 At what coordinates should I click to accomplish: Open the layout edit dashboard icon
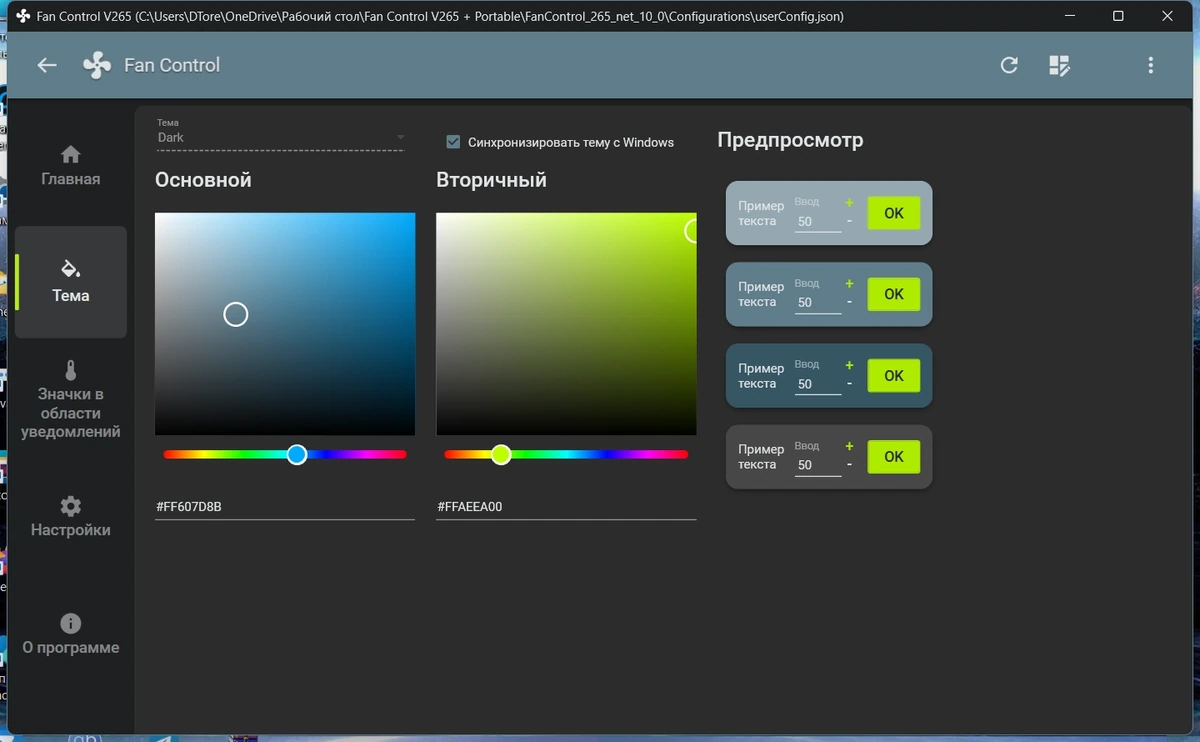coord(1059,65)
